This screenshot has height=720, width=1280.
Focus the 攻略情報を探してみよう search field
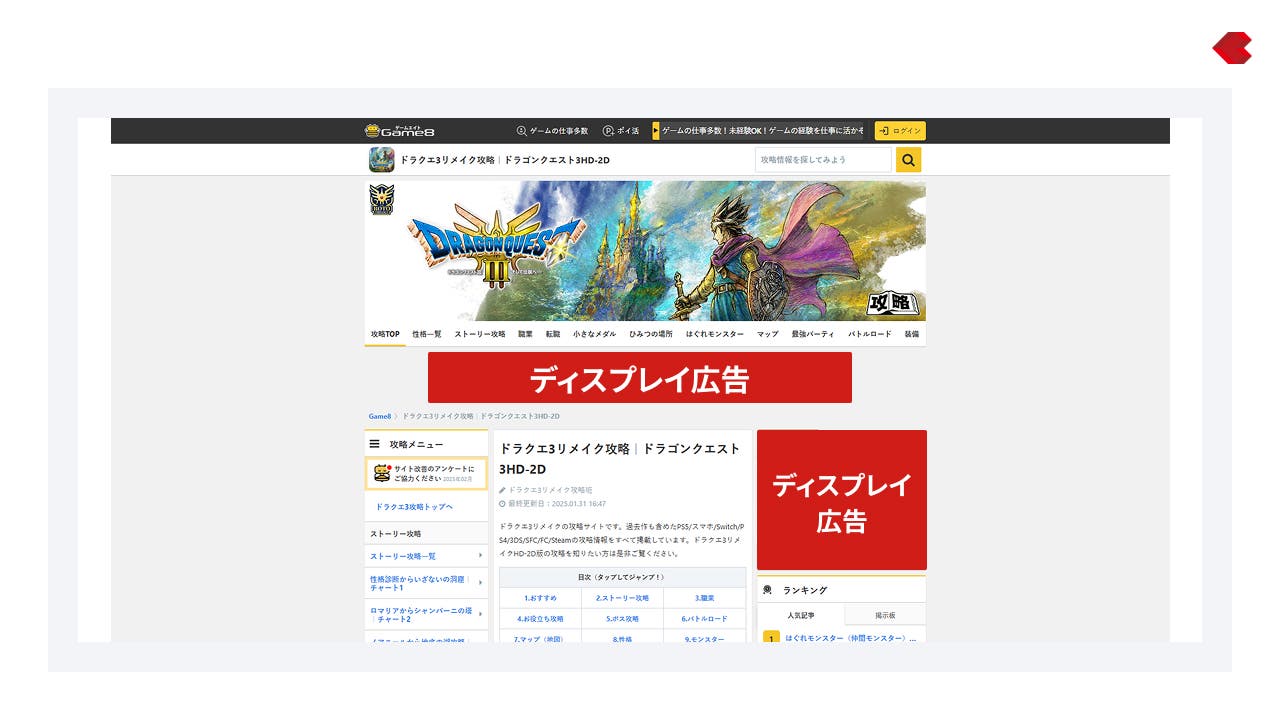click(823, 160)
